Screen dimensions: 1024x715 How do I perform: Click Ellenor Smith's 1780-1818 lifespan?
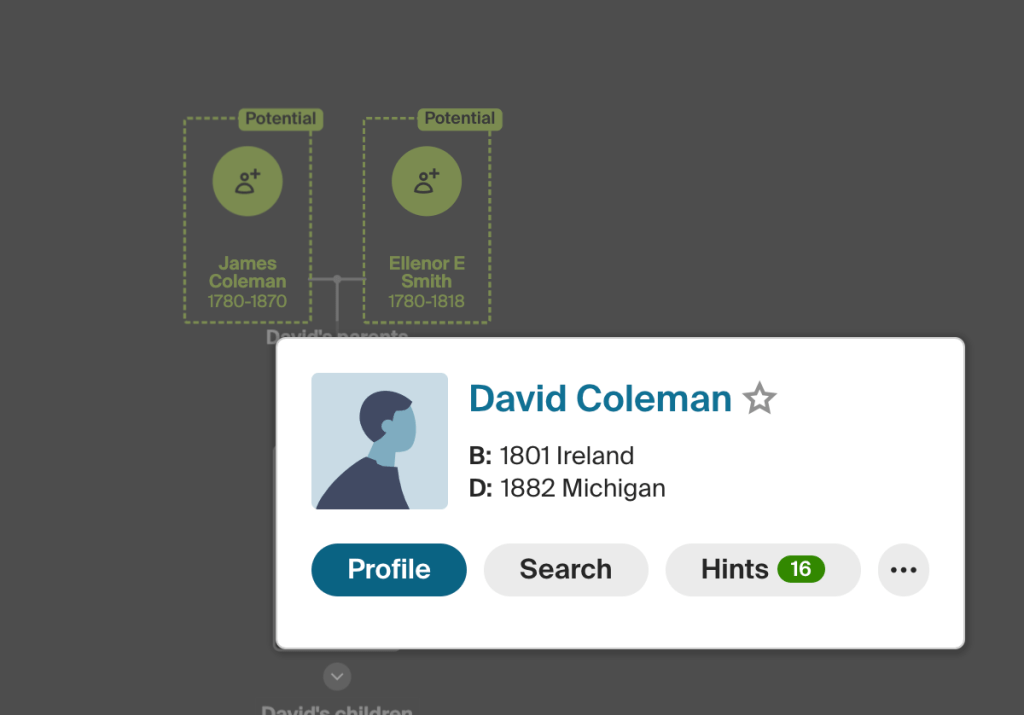pyautogui.click(x=426, y=301)
